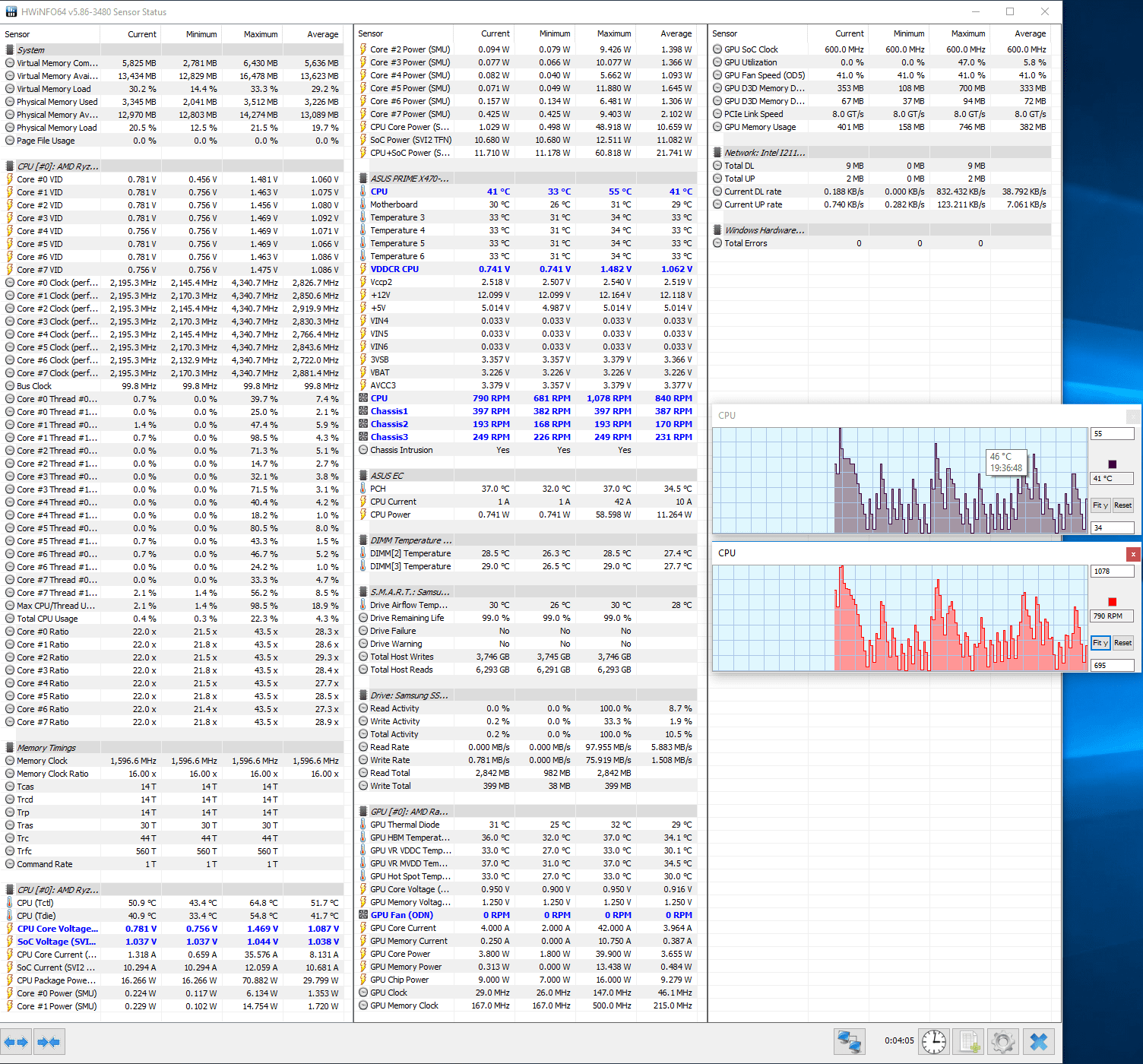Click the blue X close-sensors icon

point(1039,1041)
